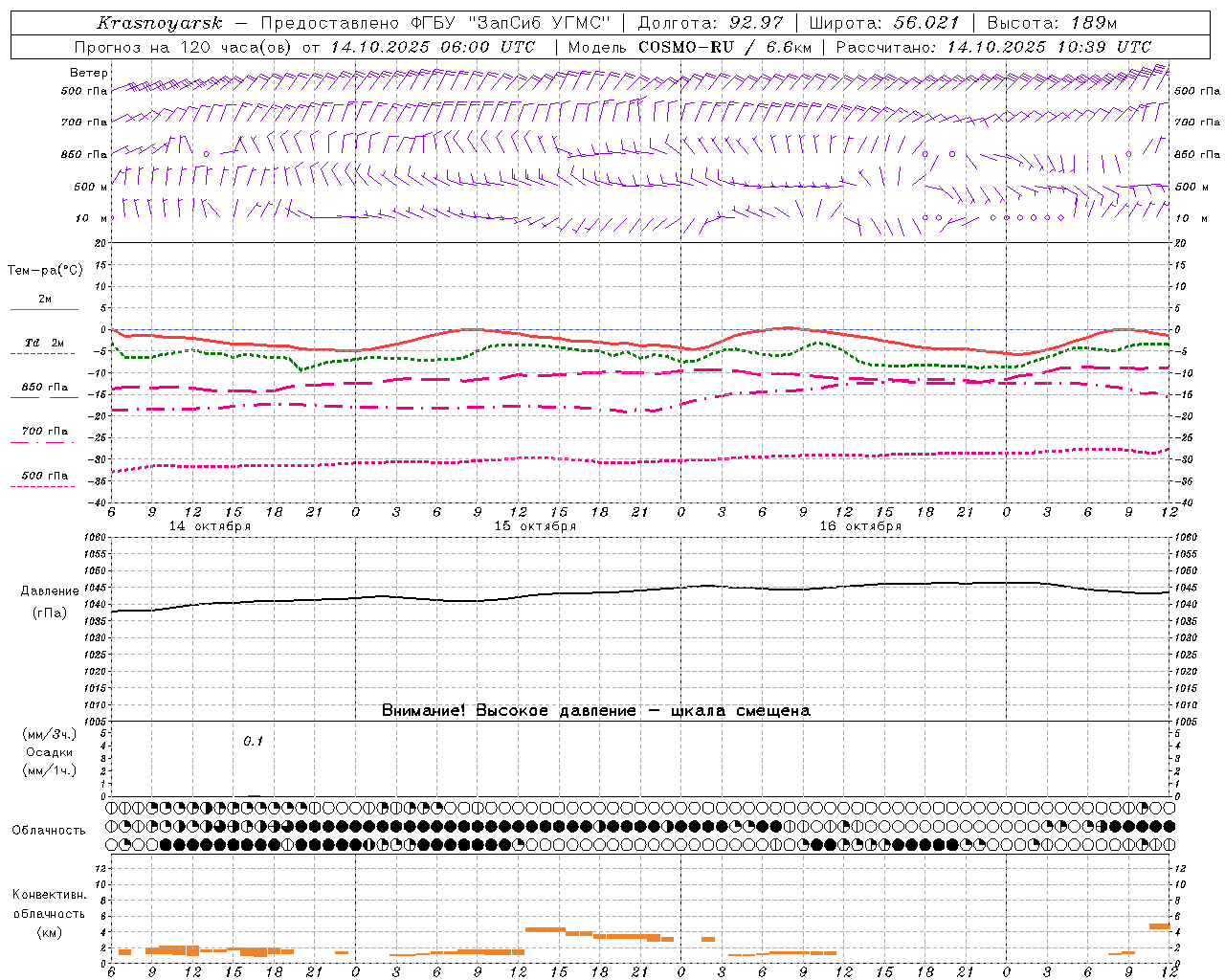Screen dimensions: 1225x980
Task: Click "850 гПа" in the temperature legend
Action: 45,388
